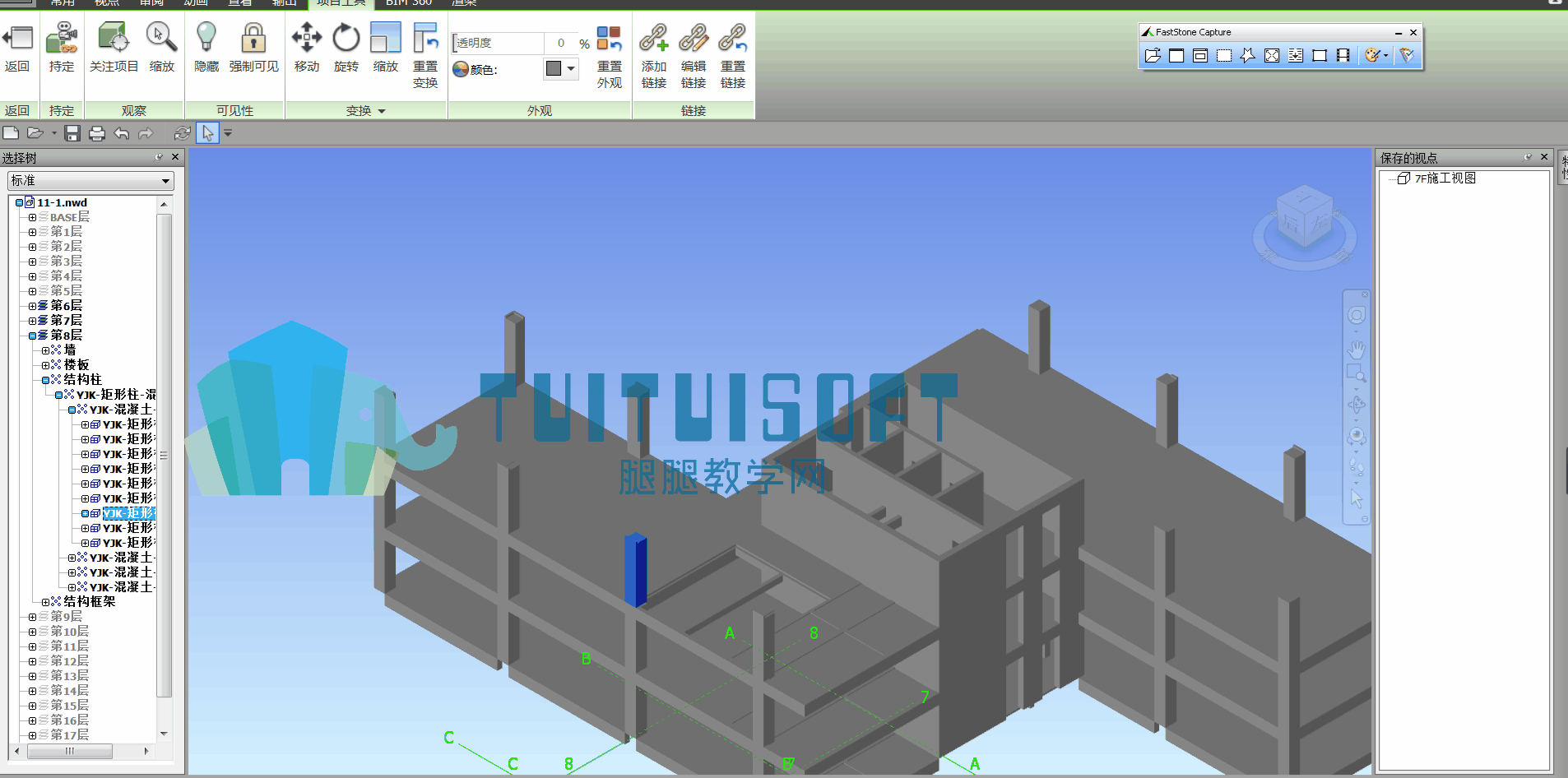The height and width of the screenshot is (778, 1568).
Task: Expand the 第7层 tree node
Action: click(32, 321)
